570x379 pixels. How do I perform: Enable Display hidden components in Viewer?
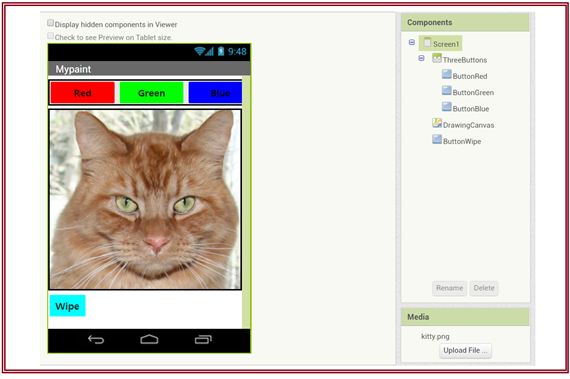point(51,23)
